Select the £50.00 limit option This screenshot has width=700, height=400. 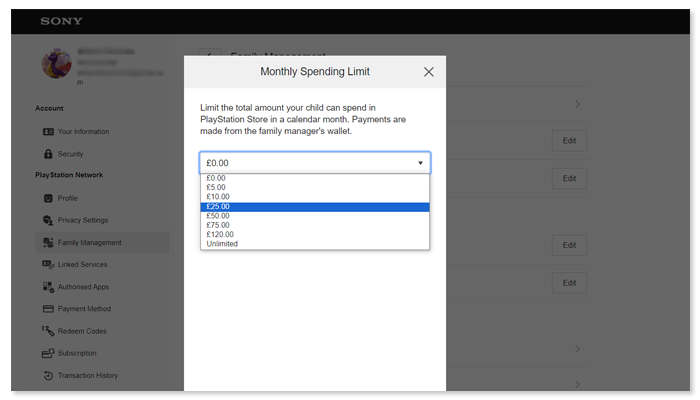pyautogui.click(x=315, y=216)
